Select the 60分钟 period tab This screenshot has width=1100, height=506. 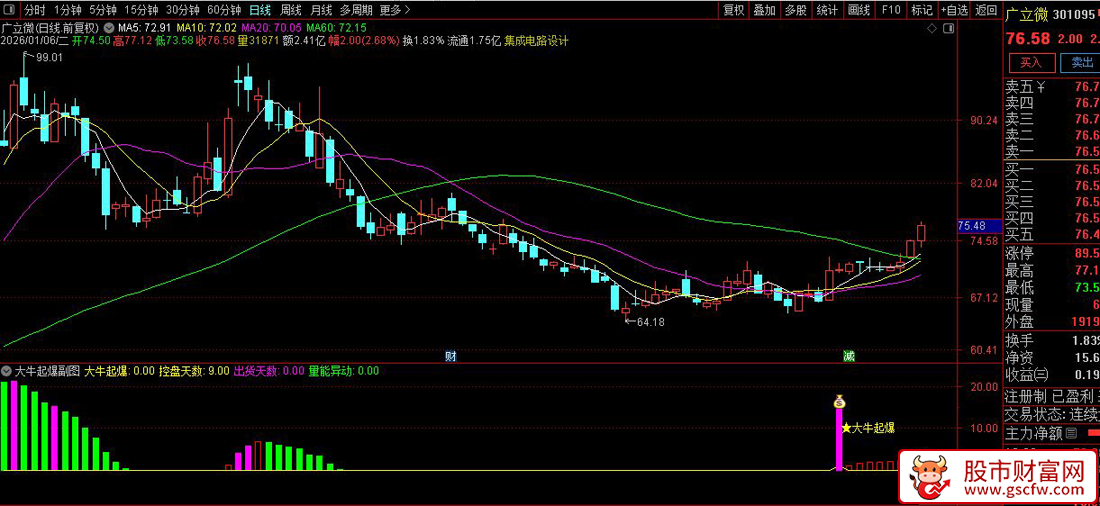[x=224, y=10]
